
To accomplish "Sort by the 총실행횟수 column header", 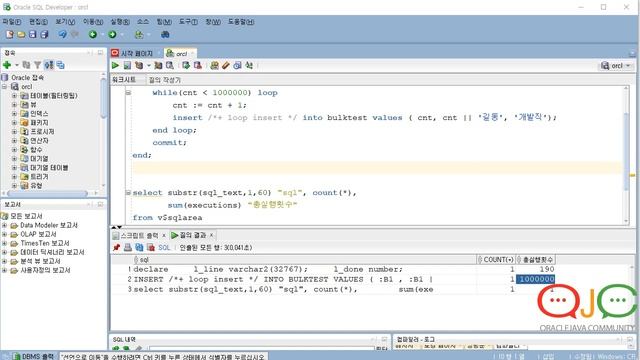I will tap(535, 260).
